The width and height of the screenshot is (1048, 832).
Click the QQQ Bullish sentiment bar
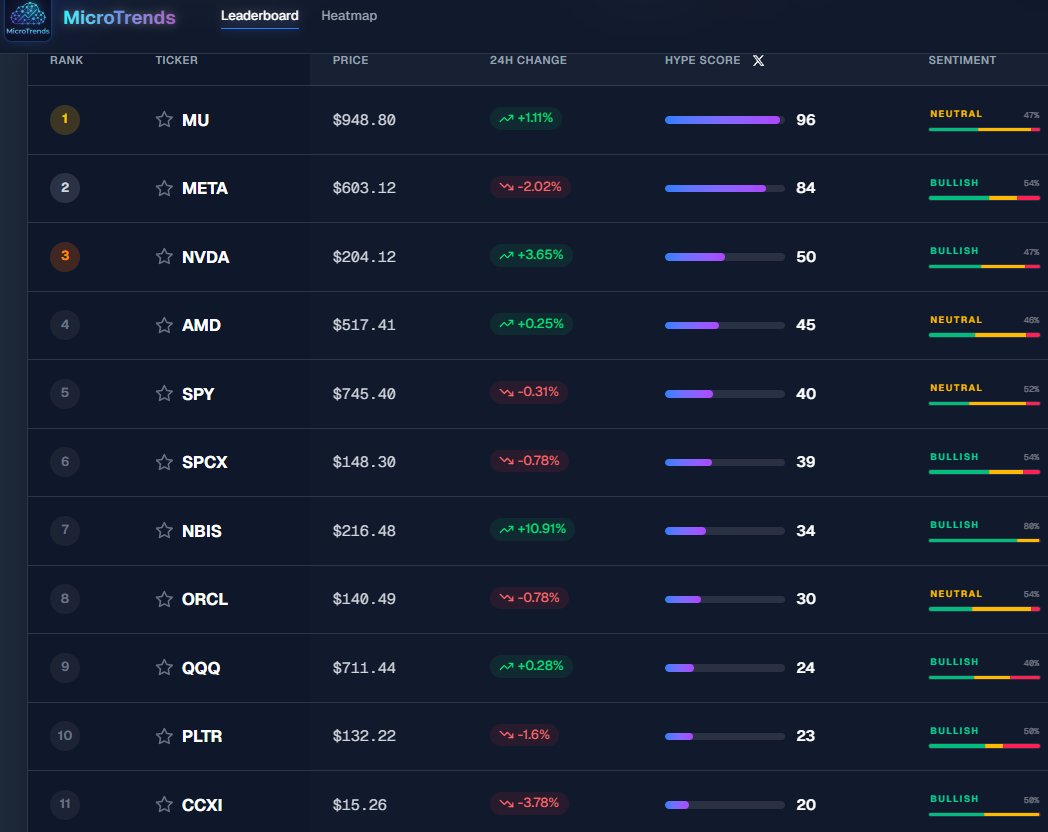coord(984,678)
